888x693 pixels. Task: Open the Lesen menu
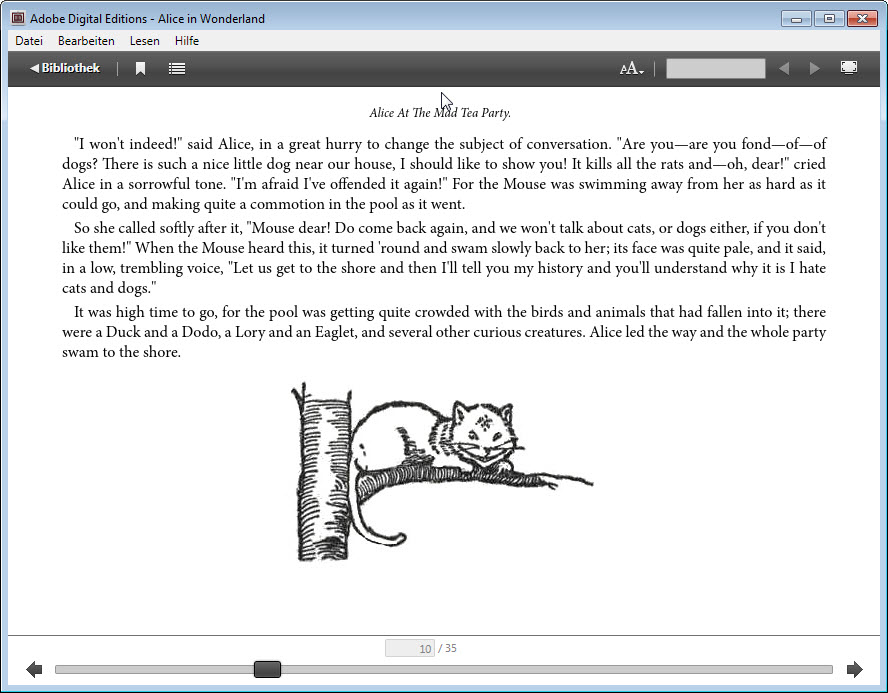pyautogui.click(x=144, y=41)
